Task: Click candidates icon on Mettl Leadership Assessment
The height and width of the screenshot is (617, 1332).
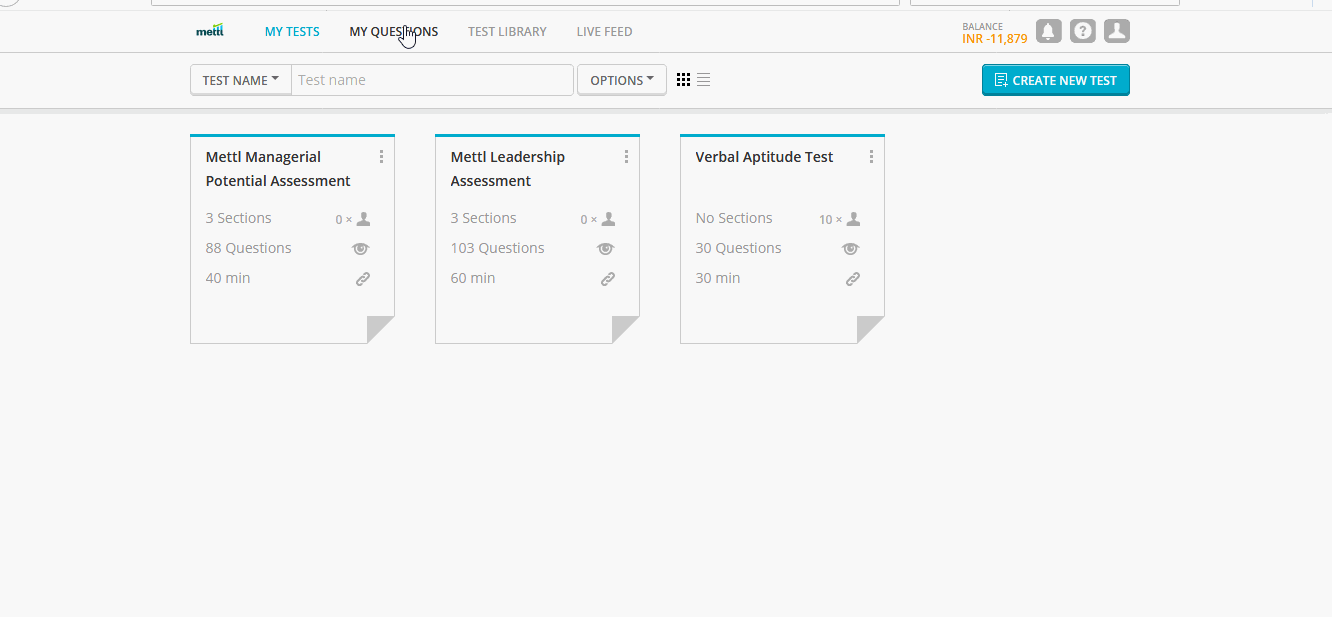Action: coord(608,219)
